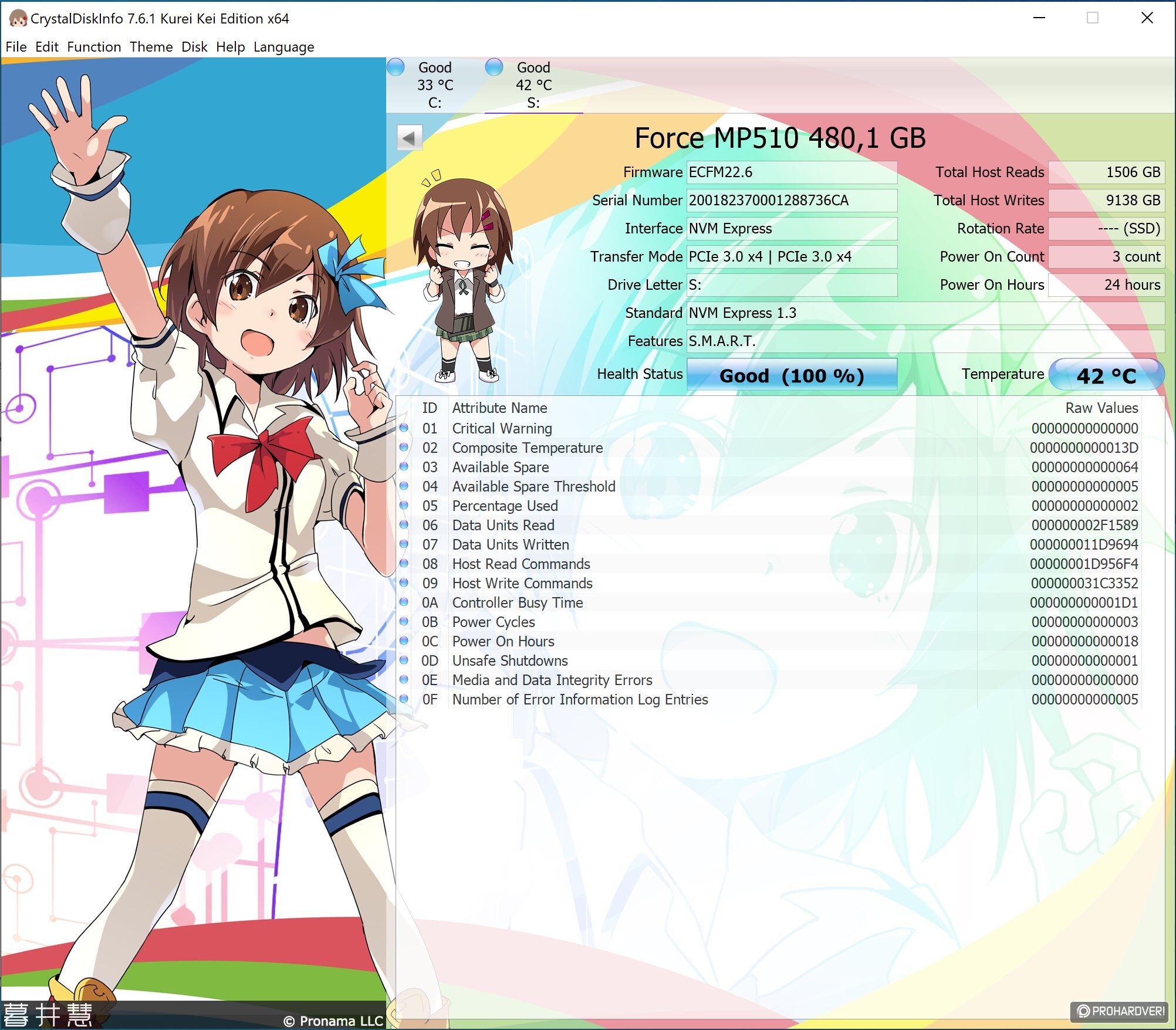Click the C: drive status orb
1176x1030 pixels.
[396, 67]
